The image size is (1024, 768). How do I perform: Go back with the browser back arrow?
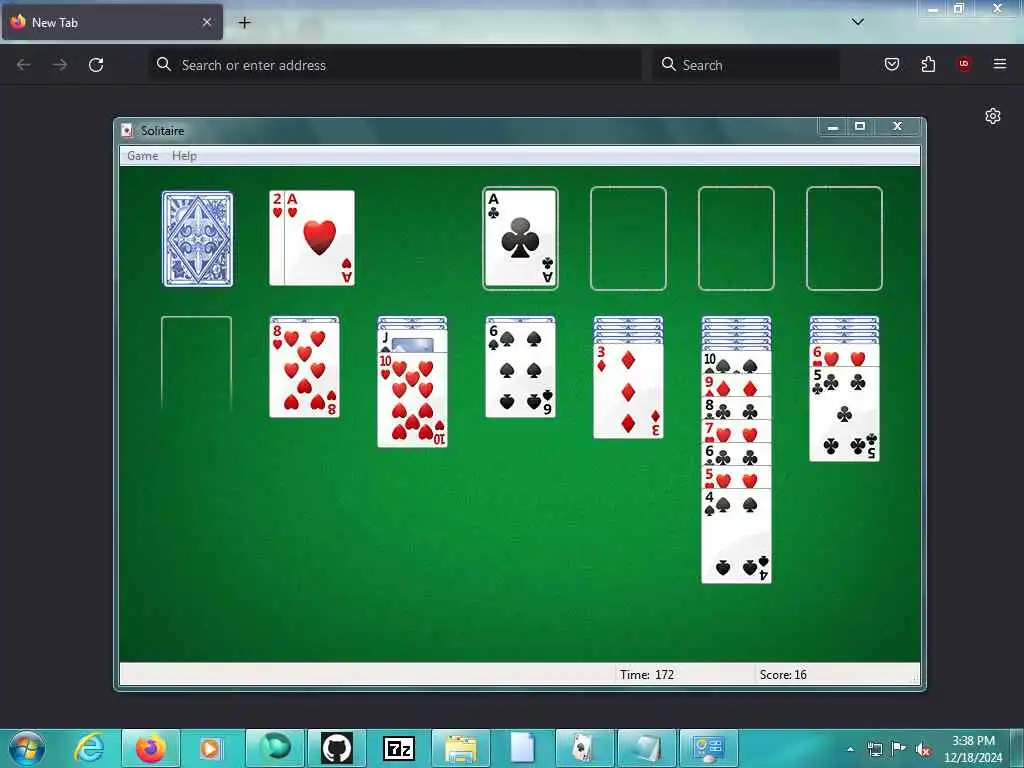click(x=24, y=65)
